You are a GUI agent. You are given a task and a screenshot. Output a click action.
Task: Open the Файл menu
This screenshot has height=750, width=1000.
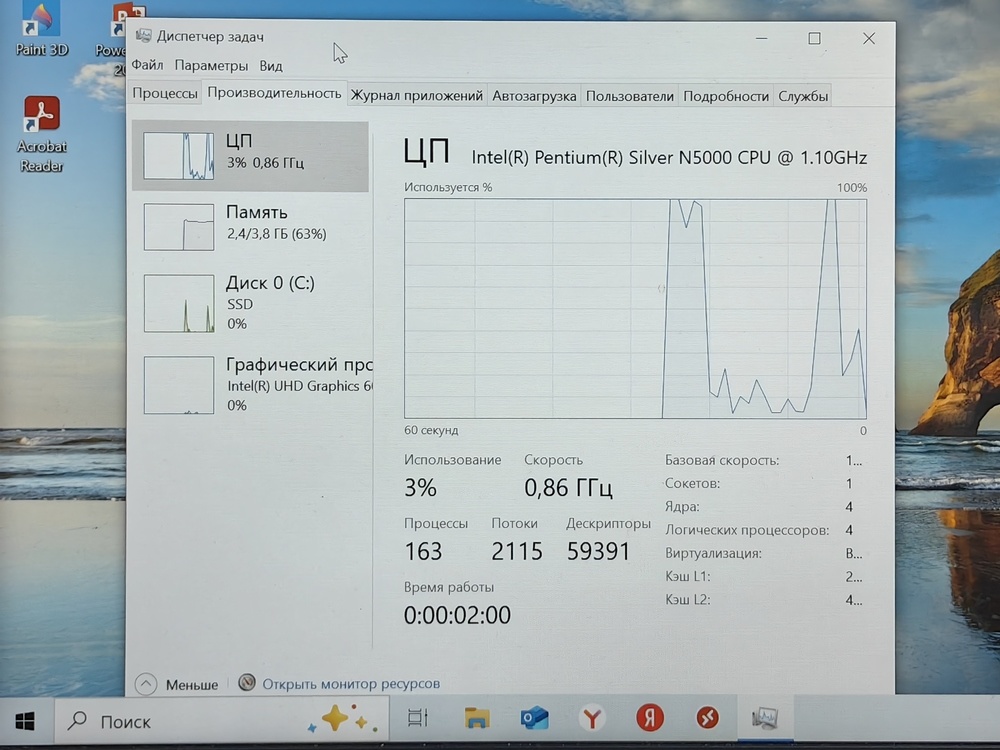pos(147,66)
